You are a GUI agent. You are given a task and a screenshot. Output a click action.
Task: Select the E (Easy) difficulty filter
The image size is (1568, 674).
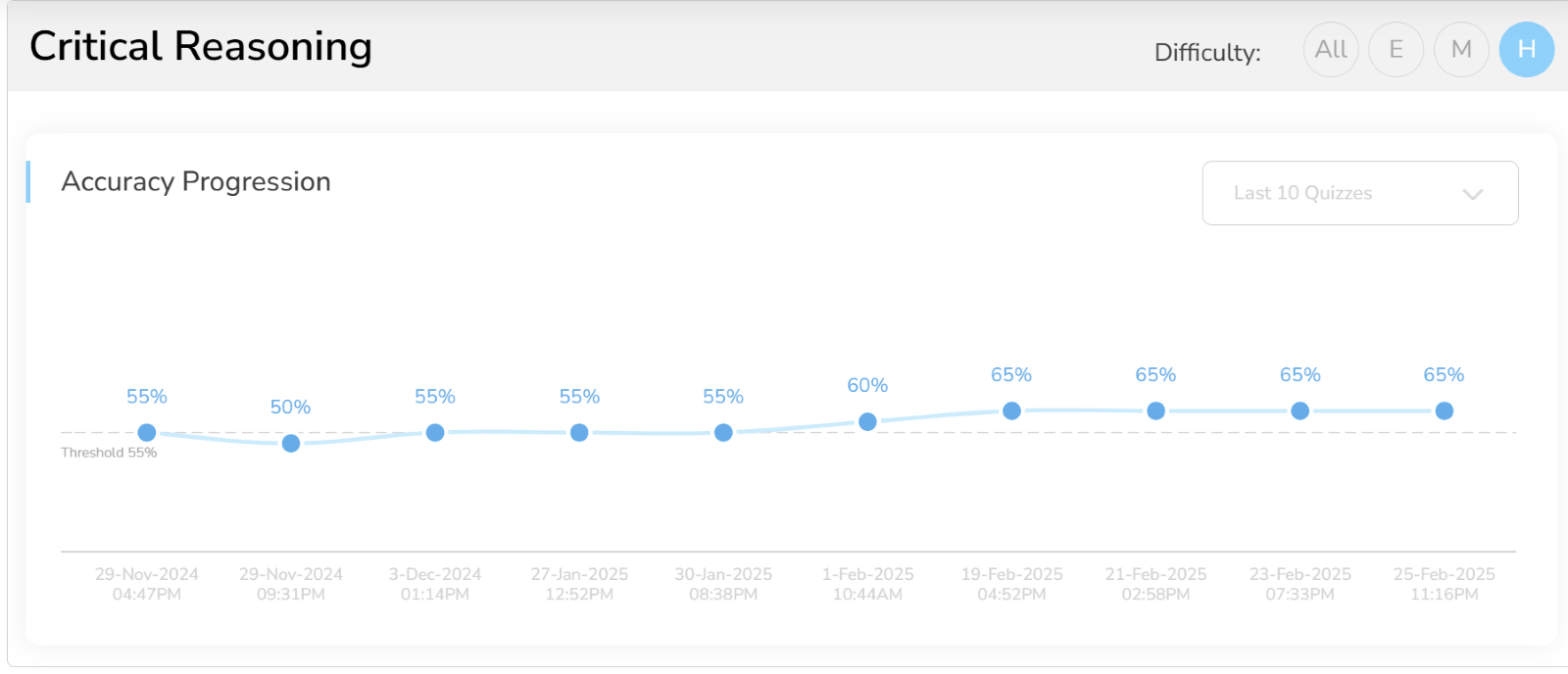[x=1396, y=50]
